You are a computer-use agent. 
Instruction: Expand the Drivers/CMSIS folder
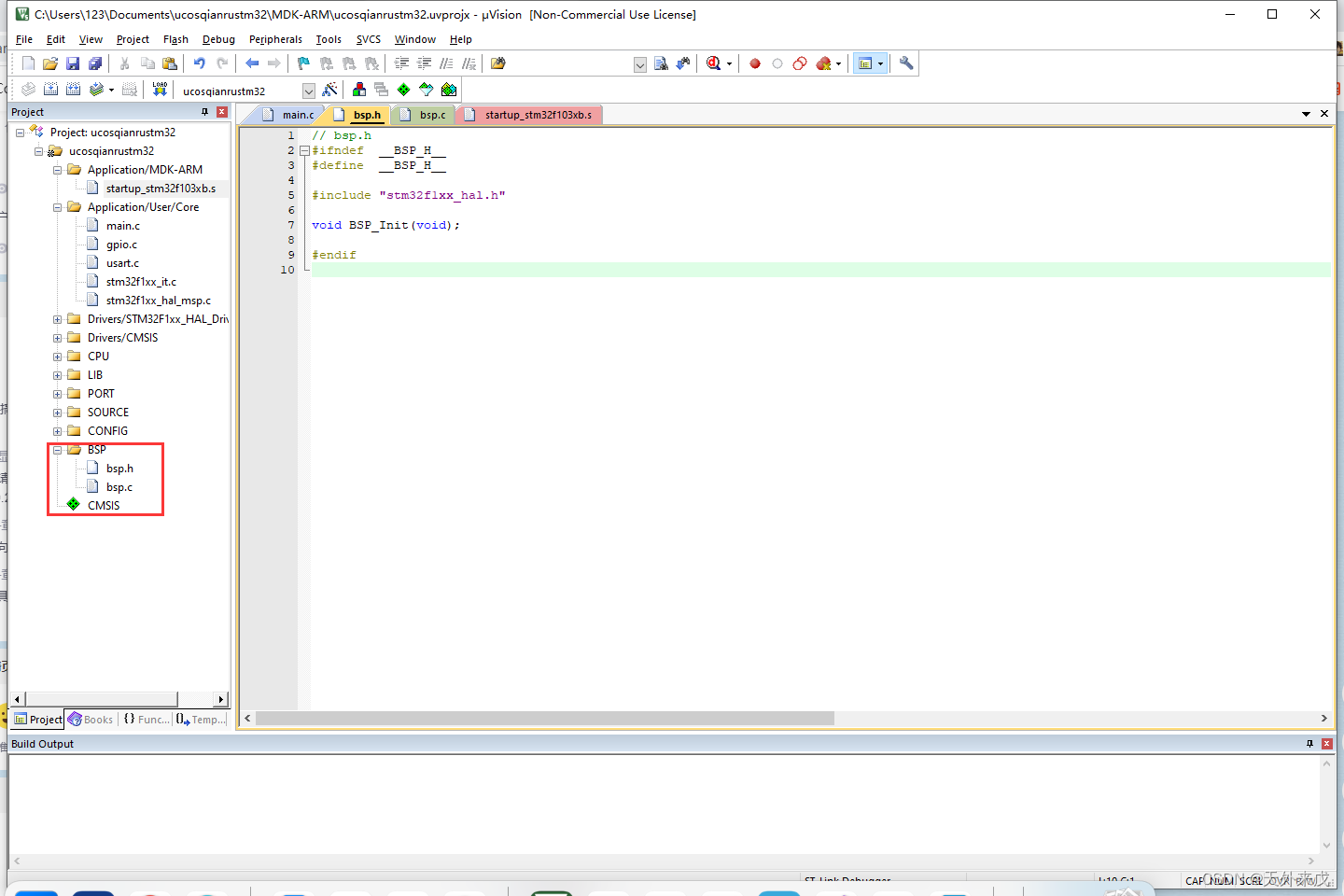(x=57, y=337)
